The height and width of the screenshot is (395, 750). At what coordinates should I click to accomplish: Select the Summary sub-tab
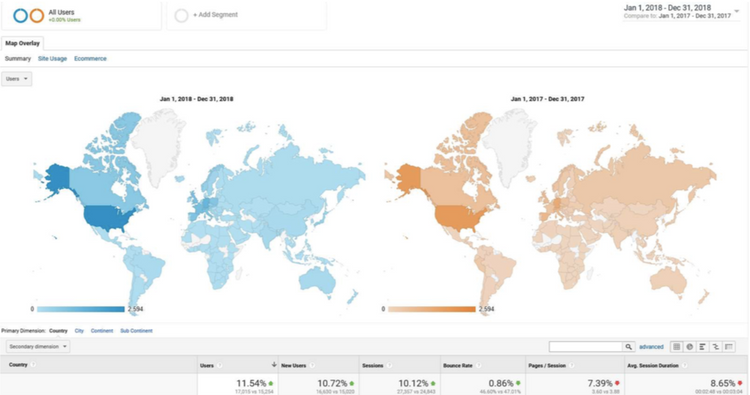(x=18, y=58)
